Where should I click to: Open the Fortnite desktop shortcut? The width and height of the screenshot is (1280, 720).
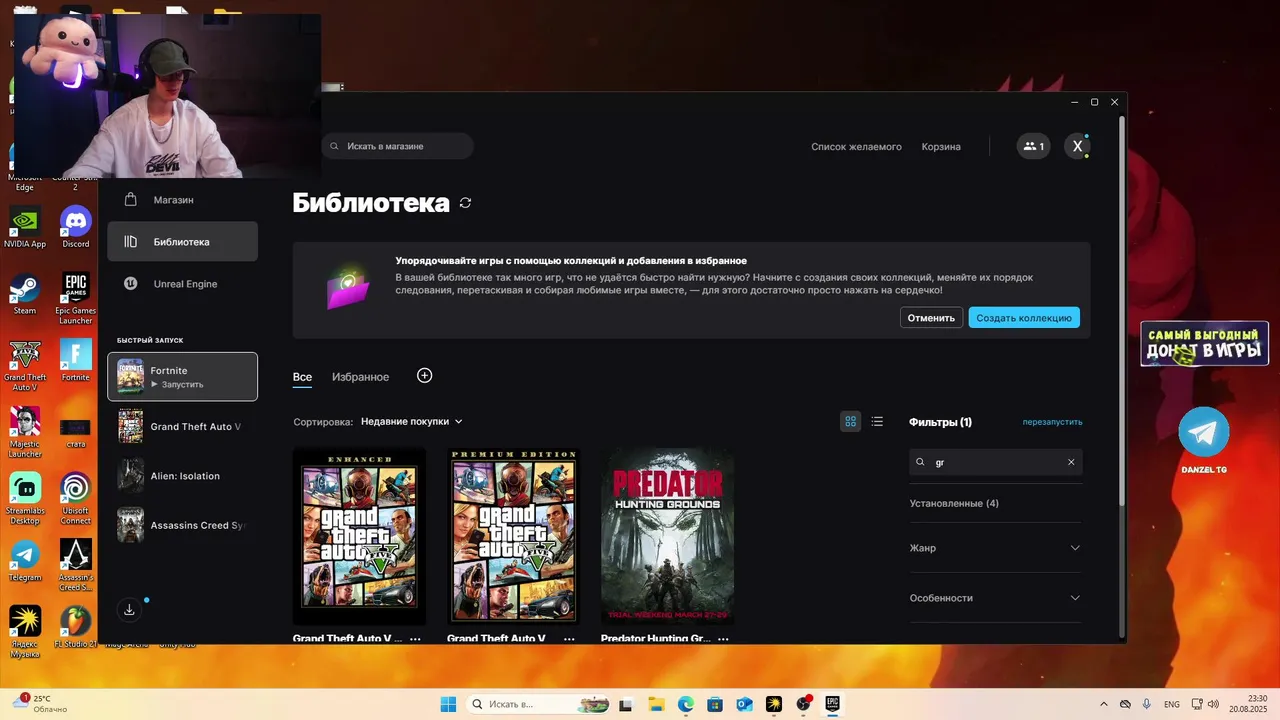tap(76, 360)
